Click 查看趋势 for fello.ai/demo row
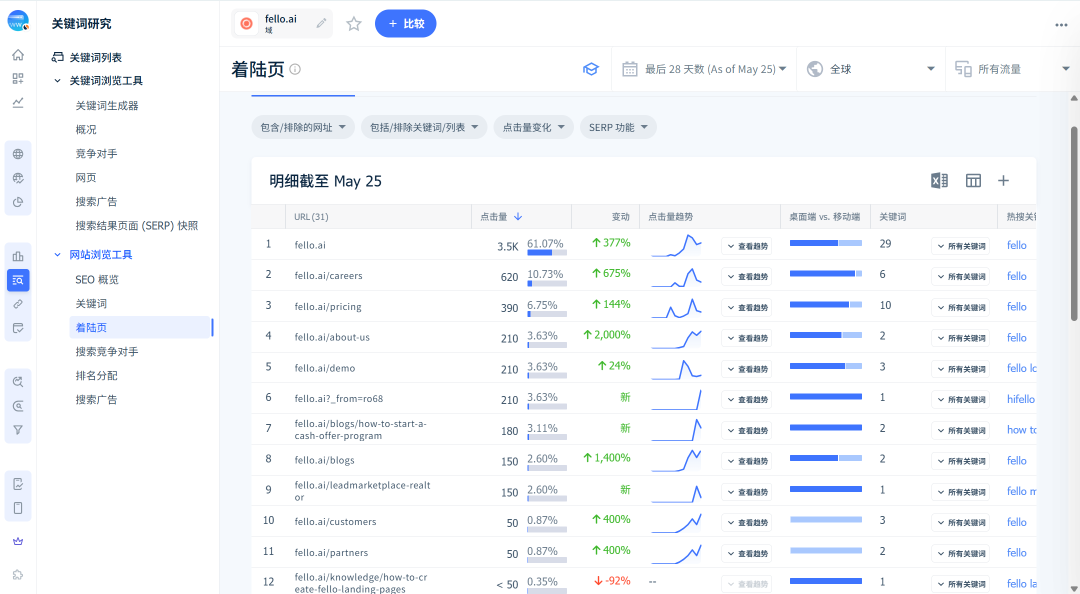Viewport: 1080px width, 594px height. (747, 369)
